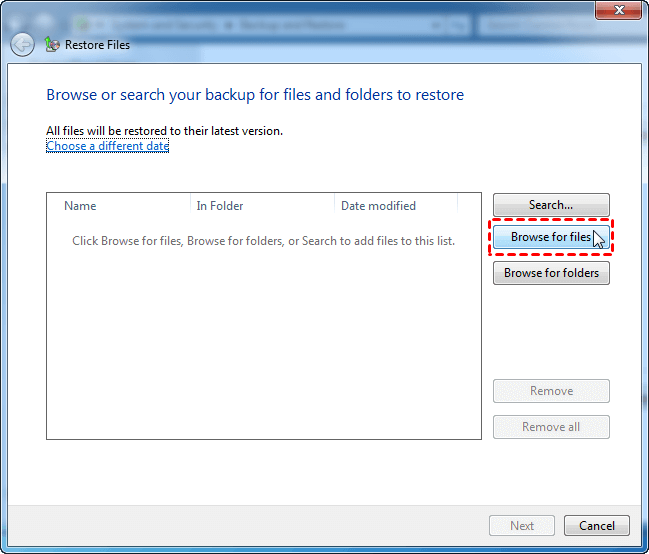Screen dimensions: 649x554
Task: Open the Choose a different date link
Action: click(x=108, y=146)
